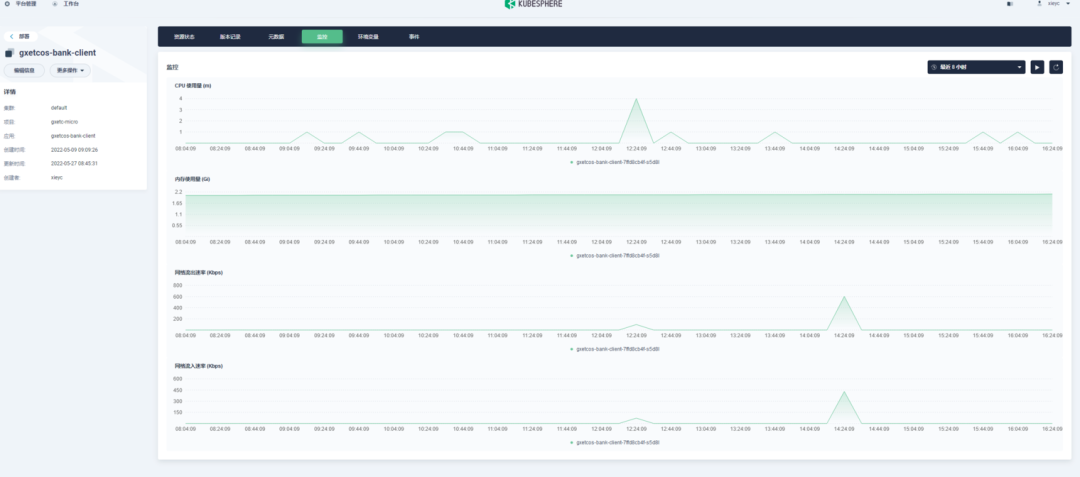Toggle the network outbound rate chart legend series
Viewport: 1080px width, 477px height.
(615, 349)
